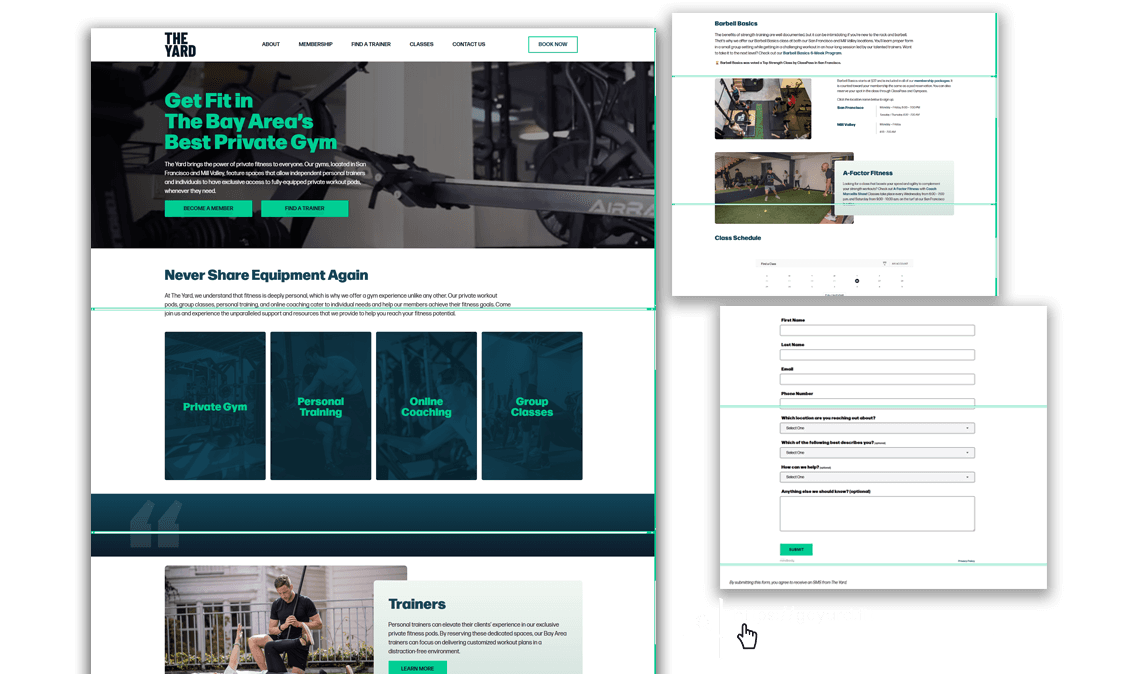Click the Become a Member button

point(208,209)
